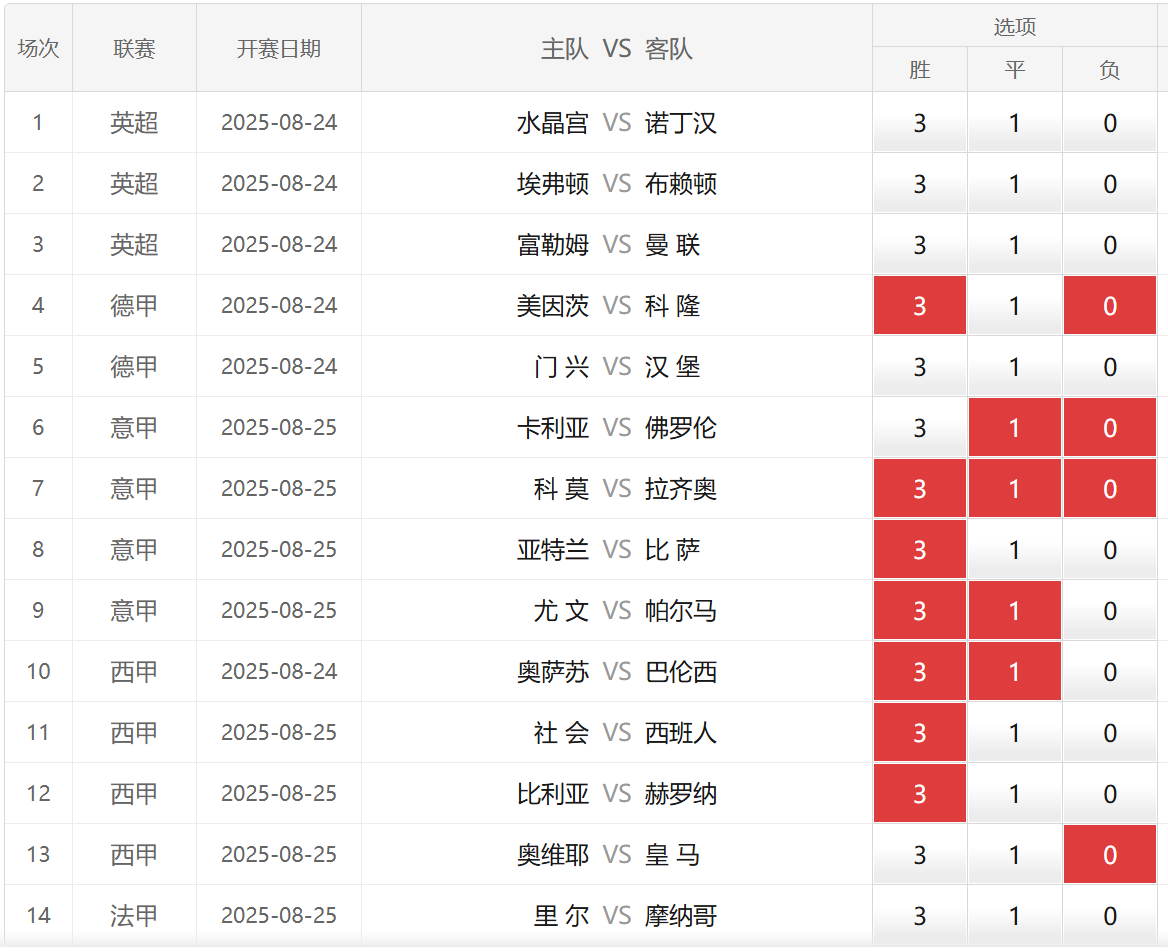Deselect loss (0) for 美因茨 VS 科隆
This screenshot has height=952, width=1168.
click(1110, 305)
